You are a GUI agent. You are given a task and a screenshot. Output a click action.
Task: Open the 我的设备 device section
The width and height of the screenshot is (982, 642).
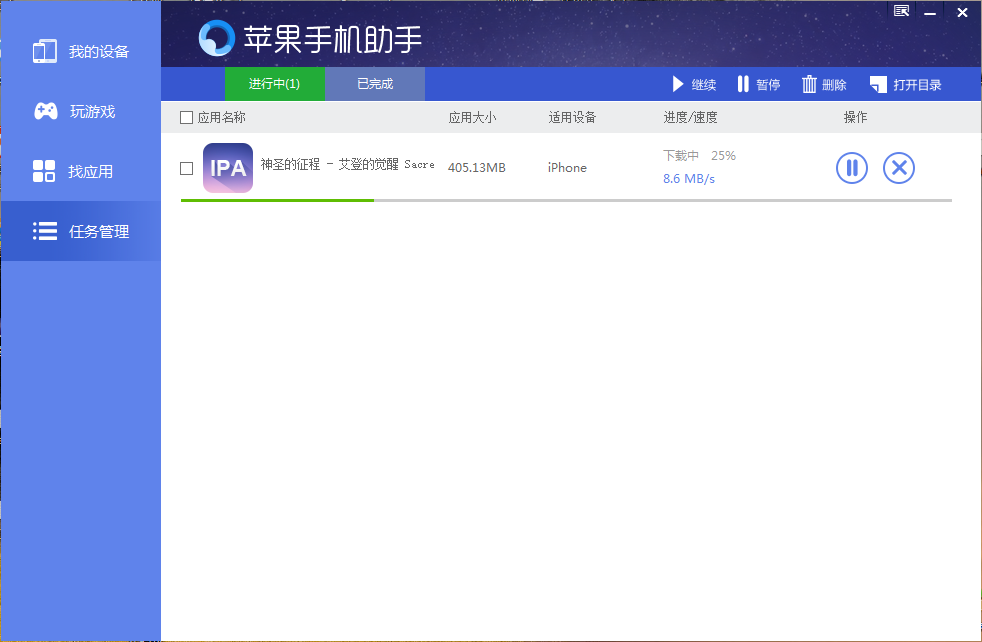[x=80, y=52]
